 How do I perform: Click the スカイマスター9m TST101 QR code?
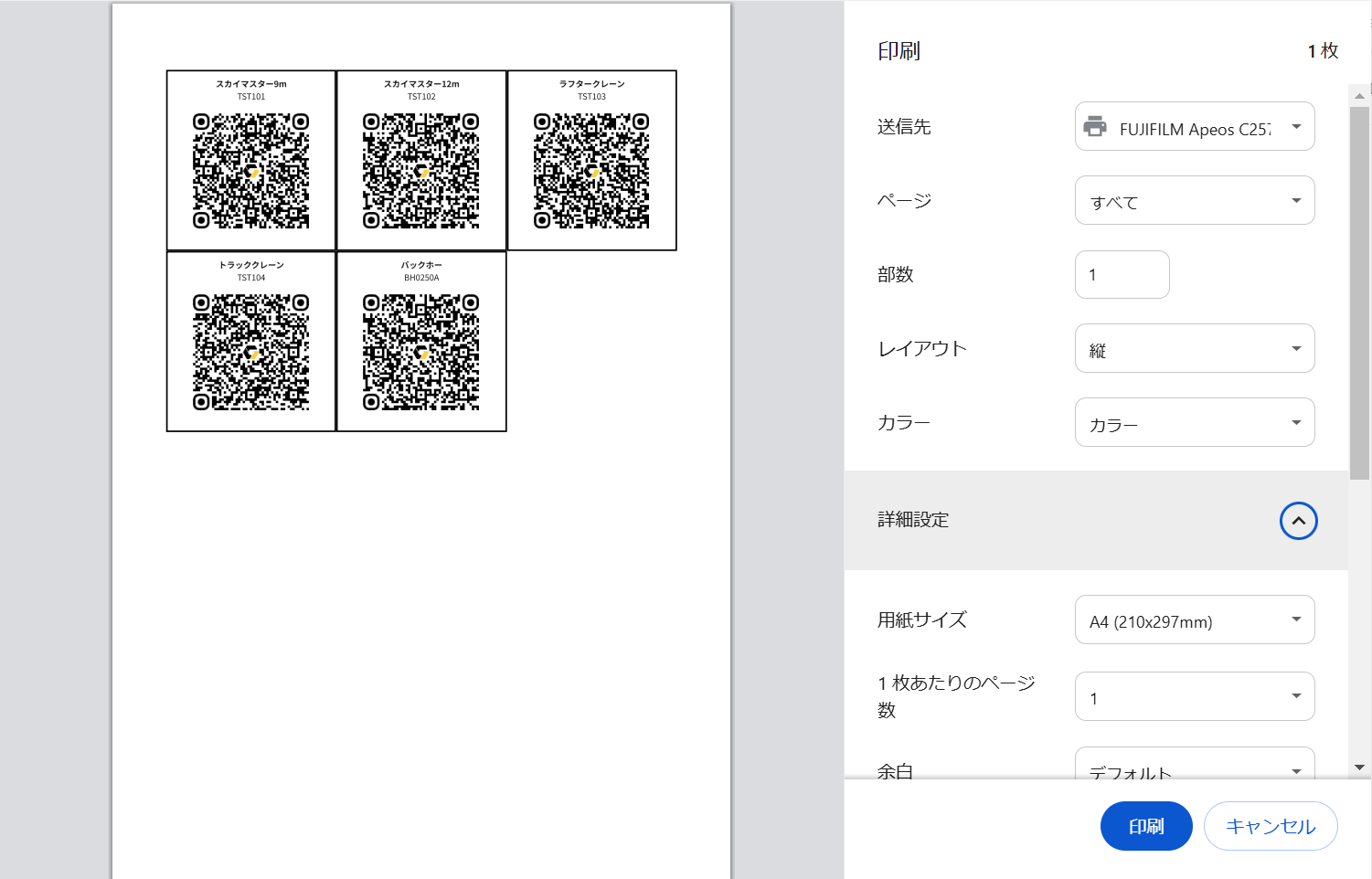(251, 171)
